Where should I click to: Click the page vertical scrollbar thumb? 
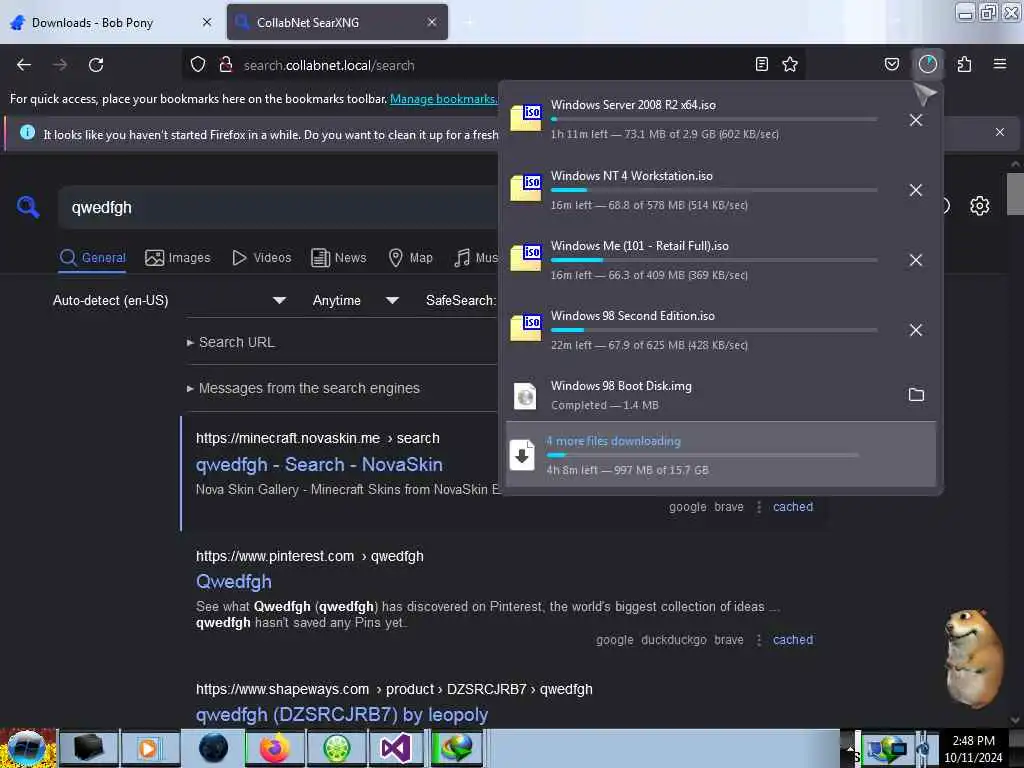(1015, 194)
